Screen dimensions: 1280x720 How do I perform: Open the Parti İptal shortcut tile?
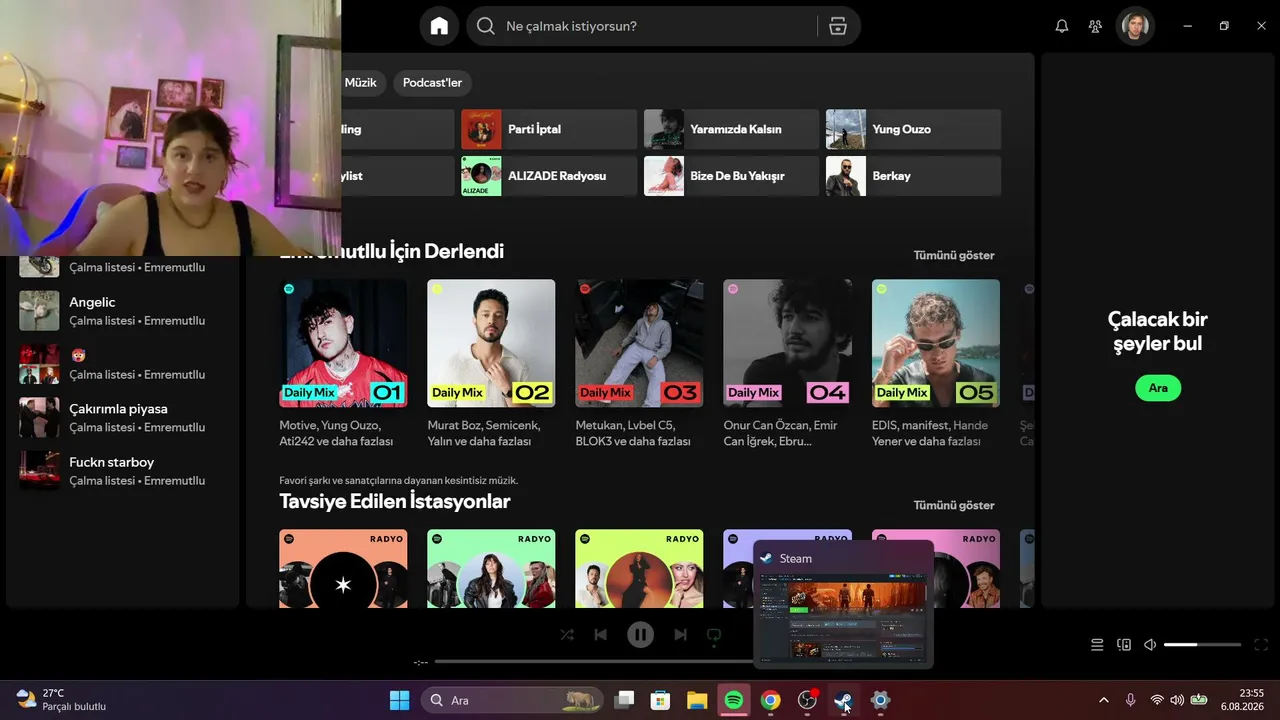point(549,129)
